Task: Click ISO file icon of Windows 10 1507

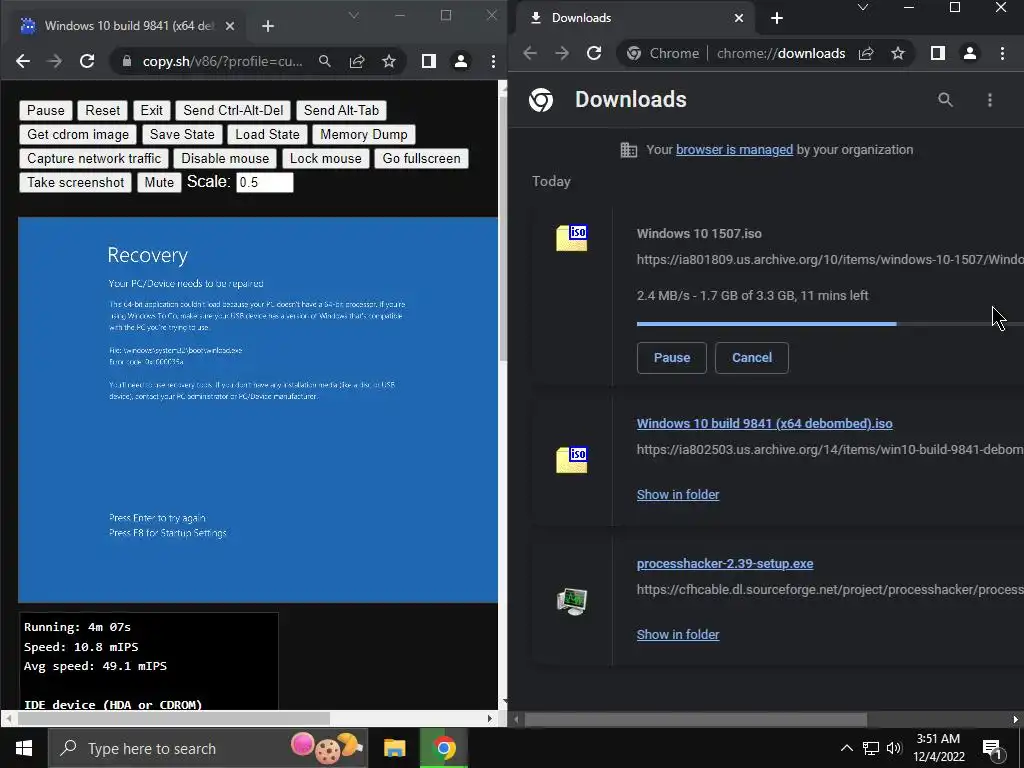Action: pyautogui.click(x=571, y=238)
